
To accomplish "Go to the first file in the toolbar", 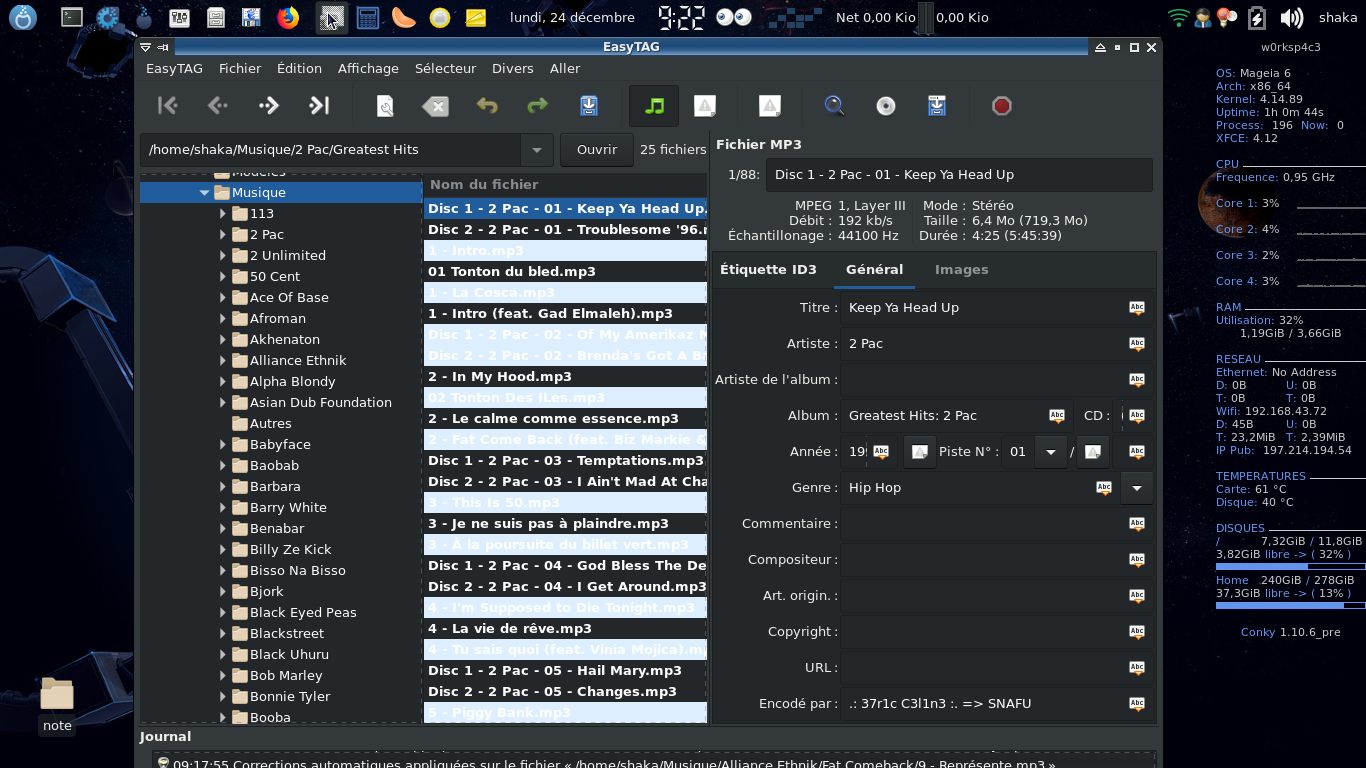I will (x=168, y=105).
